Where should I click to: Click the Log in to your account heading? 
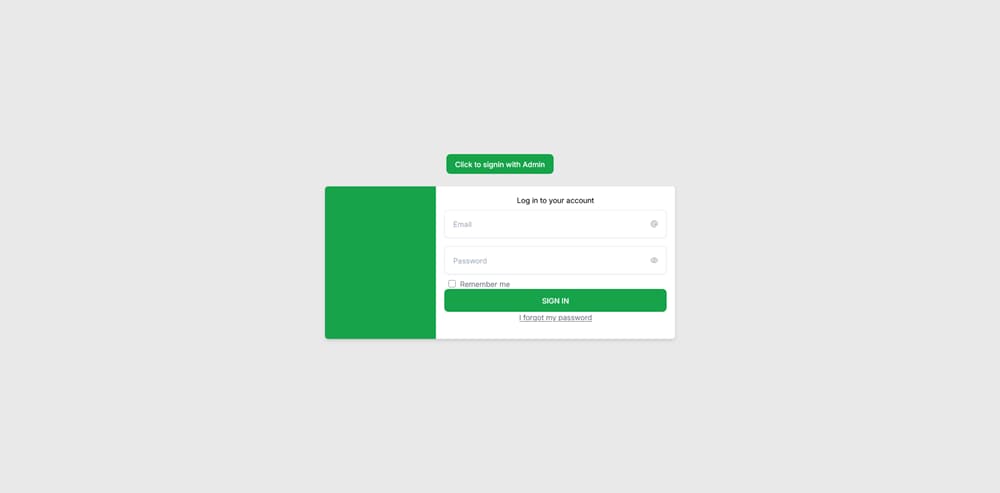555,200
